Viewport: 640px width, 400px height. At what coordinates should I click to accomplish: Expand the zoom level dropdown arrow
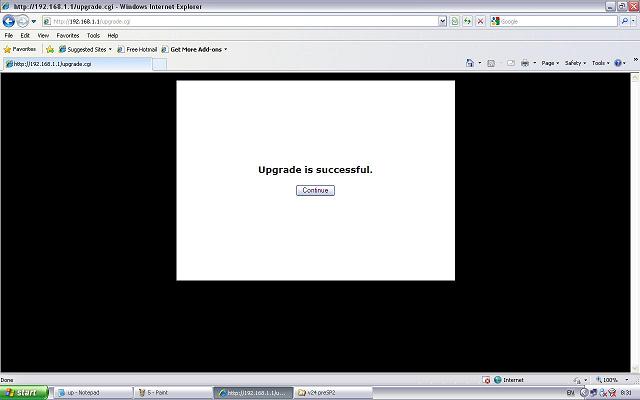(x=627, y=380)
